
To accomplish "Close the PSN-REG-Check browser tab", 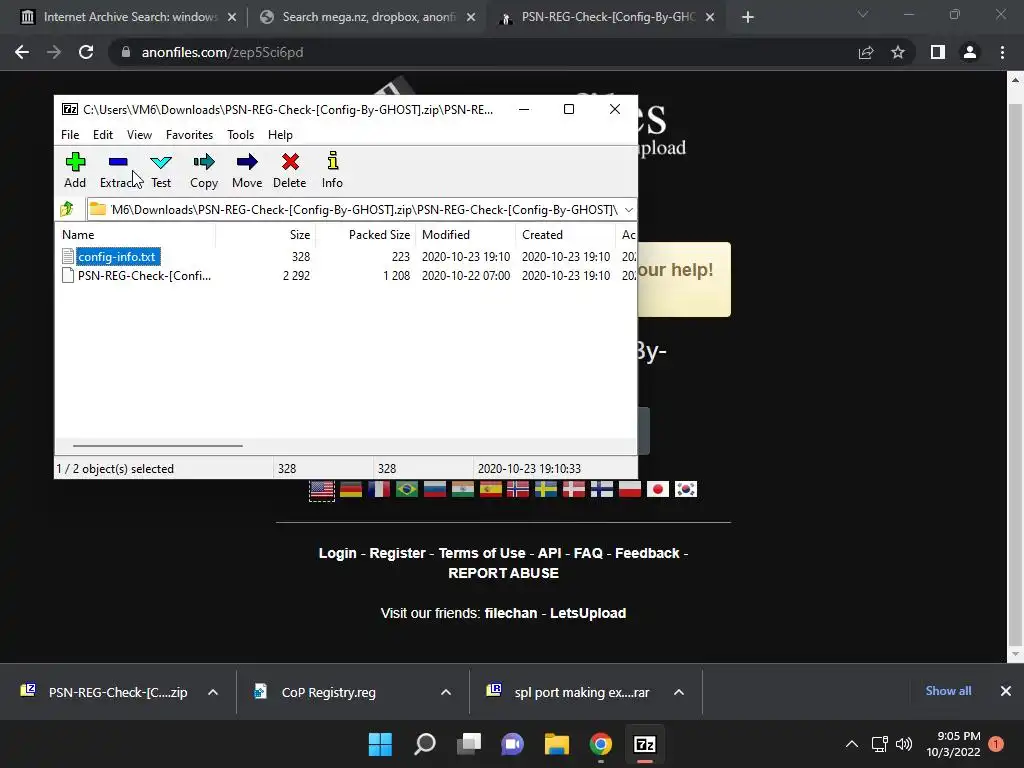I will click(x=711, y=17).
